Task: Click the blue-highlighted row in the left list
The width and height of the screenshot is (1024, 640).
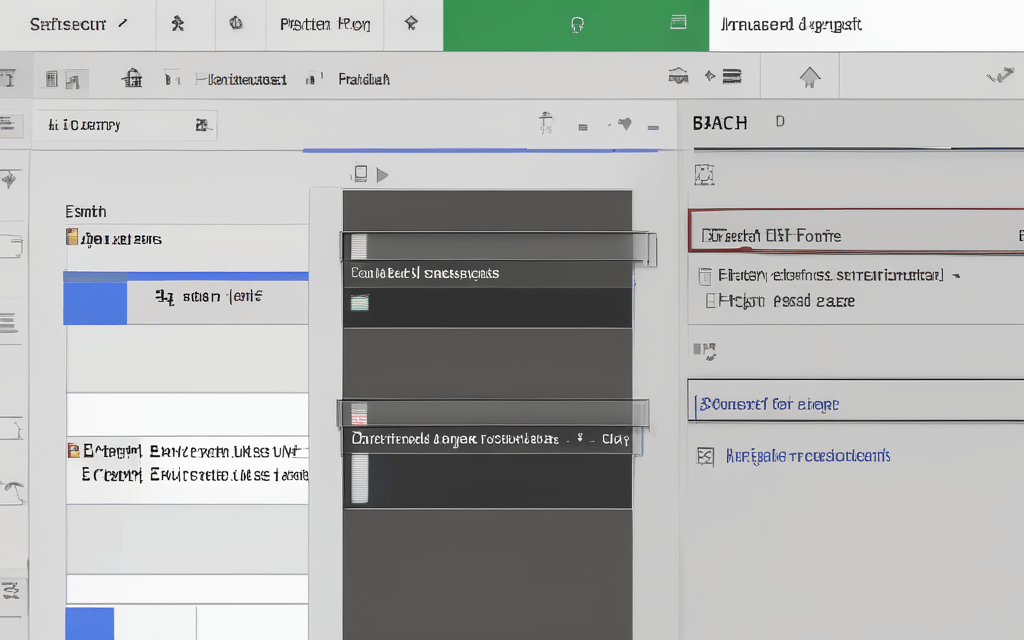Action: tap(186, 298)
